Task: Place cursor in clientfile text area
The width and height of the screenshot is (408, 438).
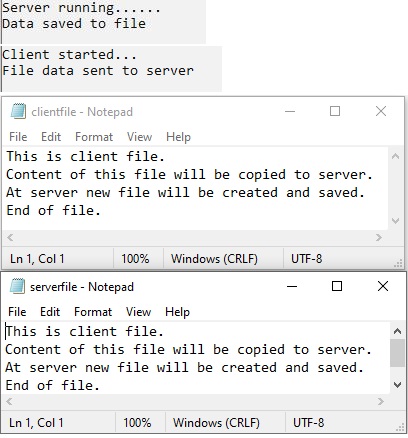Action: point(195,188)
